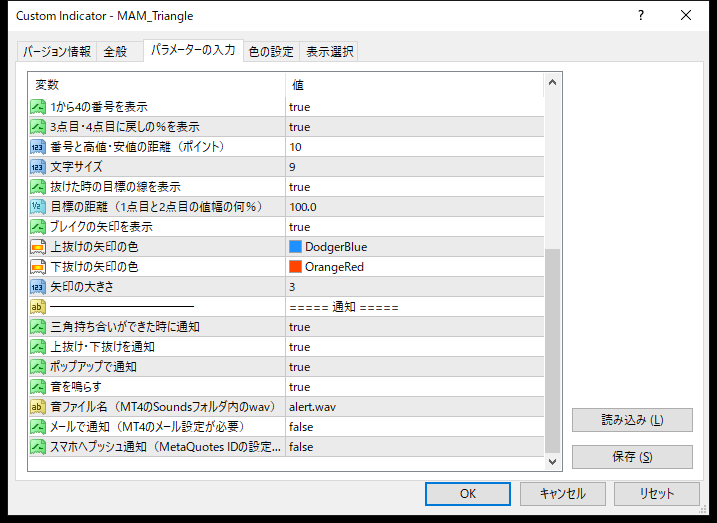Click true value of 抜けた時の目標の線を表示
The height and width of the screenshot is (523, 717).
415,187
